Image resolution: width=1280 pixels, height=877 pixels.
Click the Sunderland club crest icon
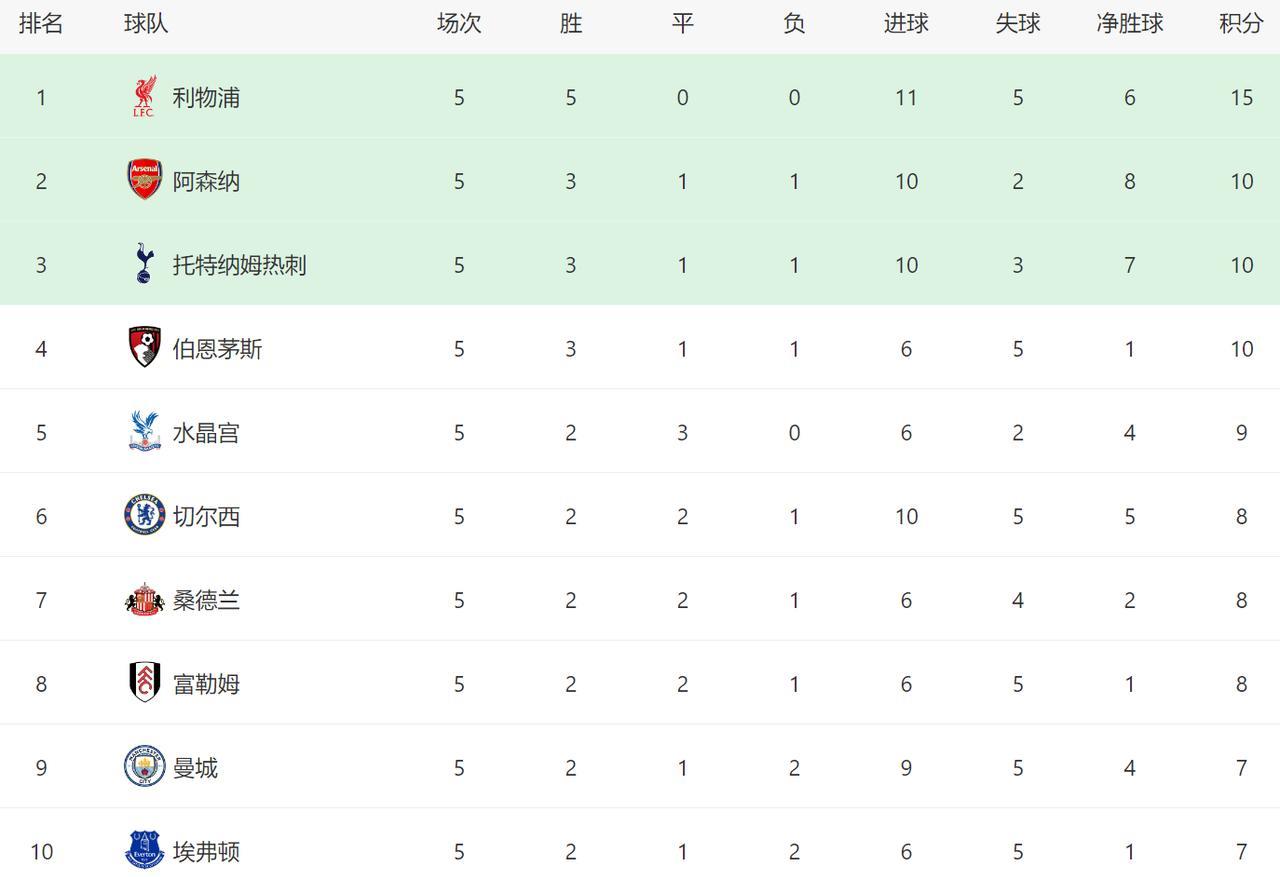(x=145, y=600)
